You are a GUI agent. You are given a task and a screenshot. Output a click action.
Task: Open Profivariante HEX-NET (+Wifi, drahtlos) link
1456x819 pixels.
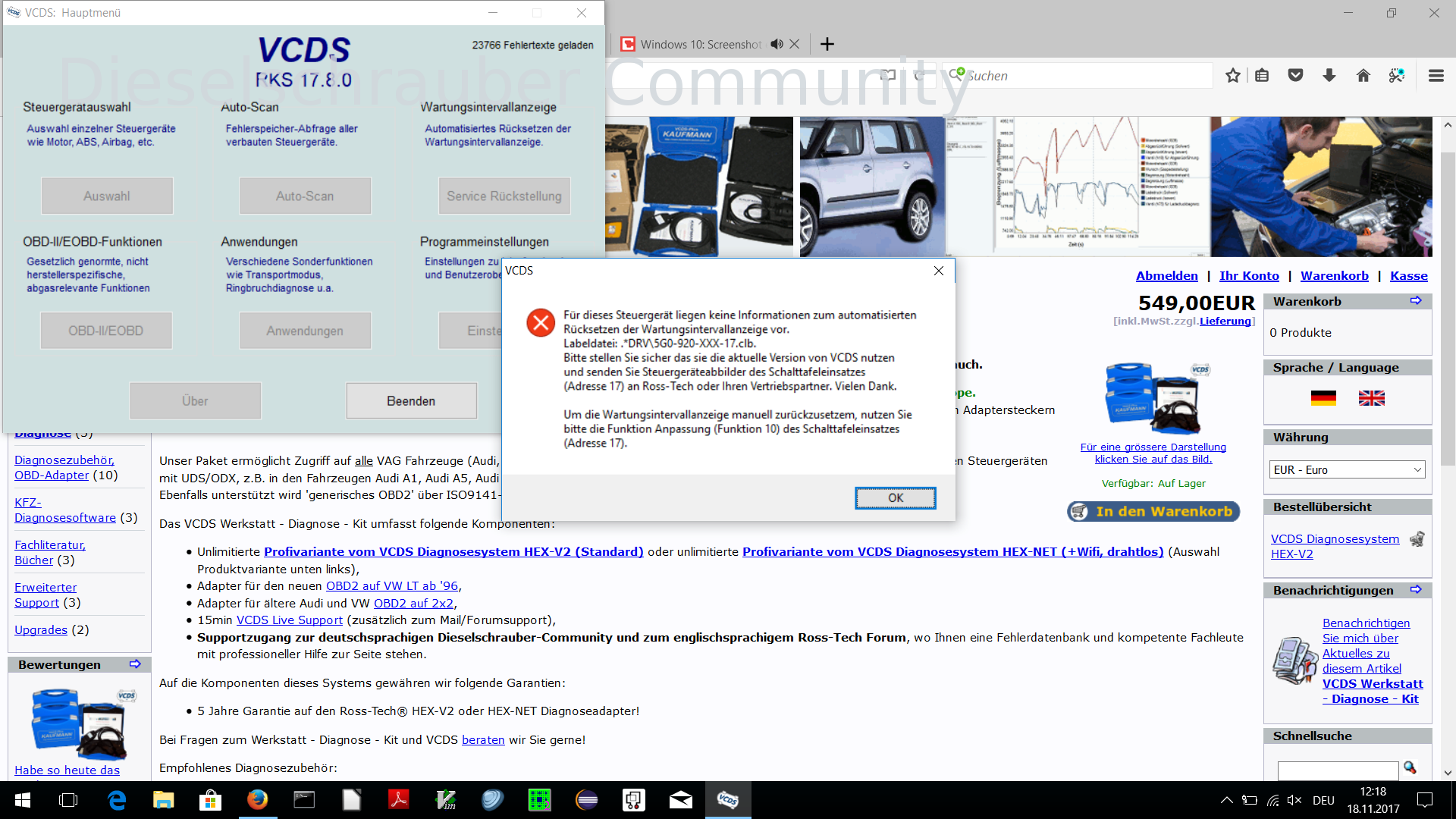(952, 552)
